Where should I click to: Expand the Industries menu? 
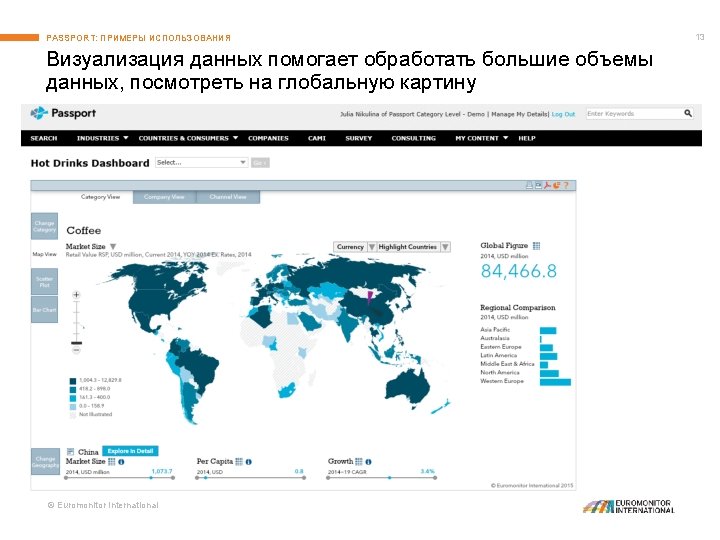click(x=102, y=138)
